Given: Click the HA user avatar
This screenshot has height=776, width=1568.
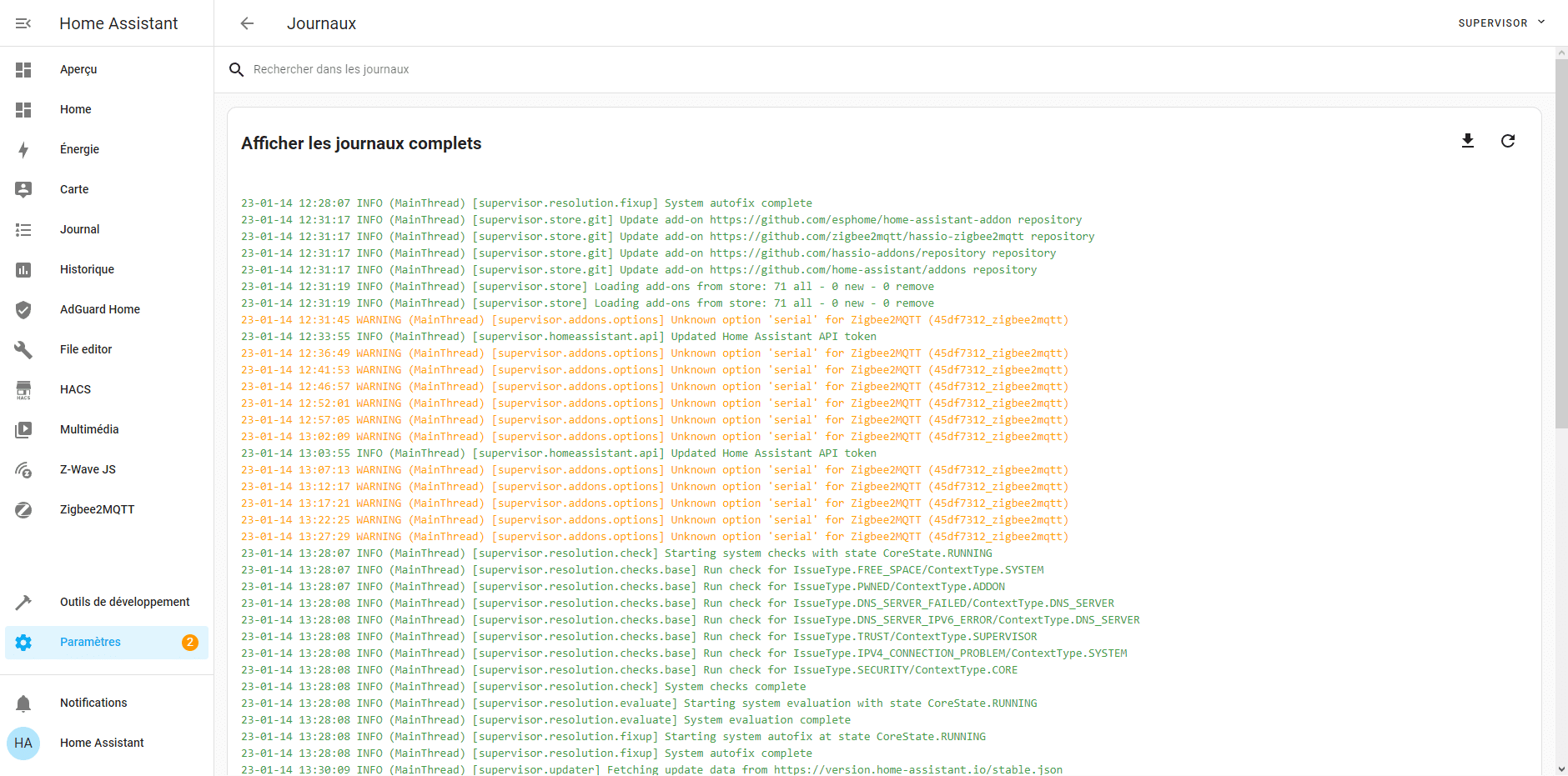Looking at the screenshot, I should tap(23, 743).
